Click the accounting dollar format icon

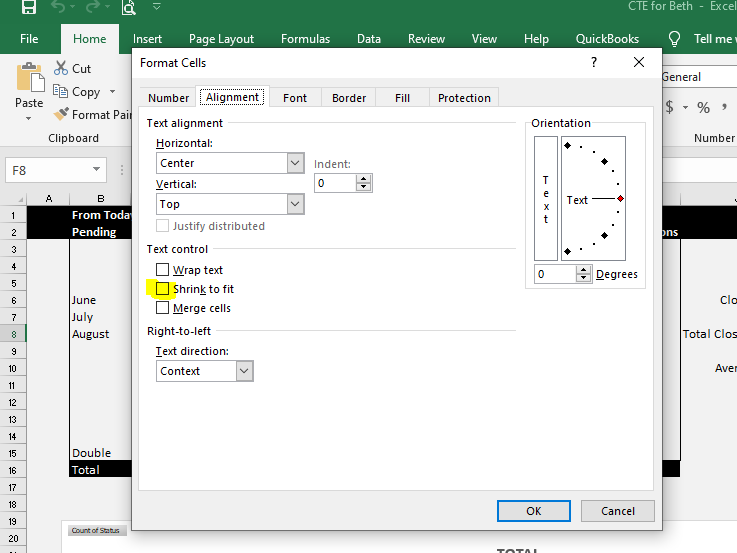point(669,107)
